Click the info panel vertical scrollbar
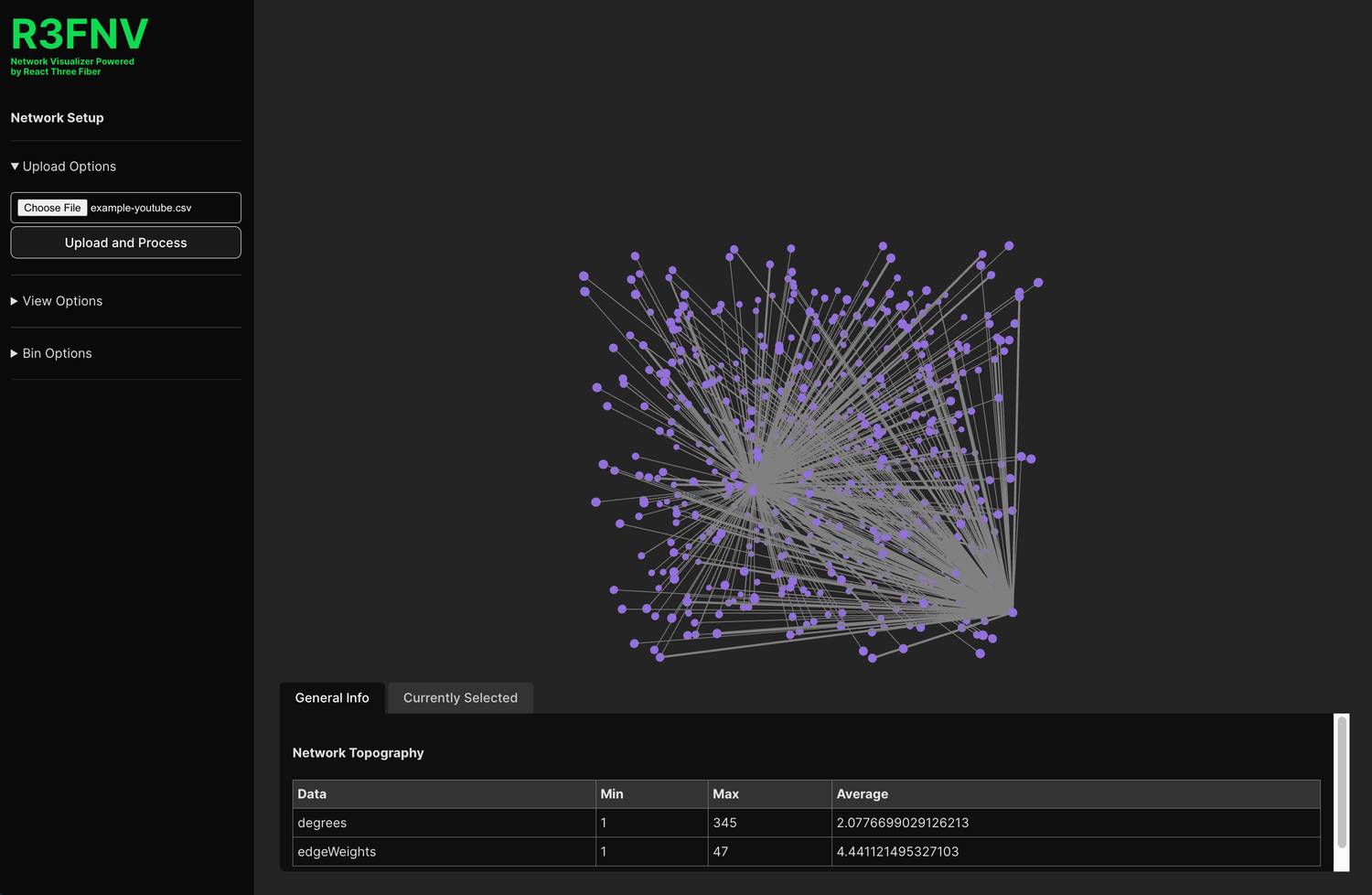The width and height of the screenshot is (1372, 895). pos(1342,782)
